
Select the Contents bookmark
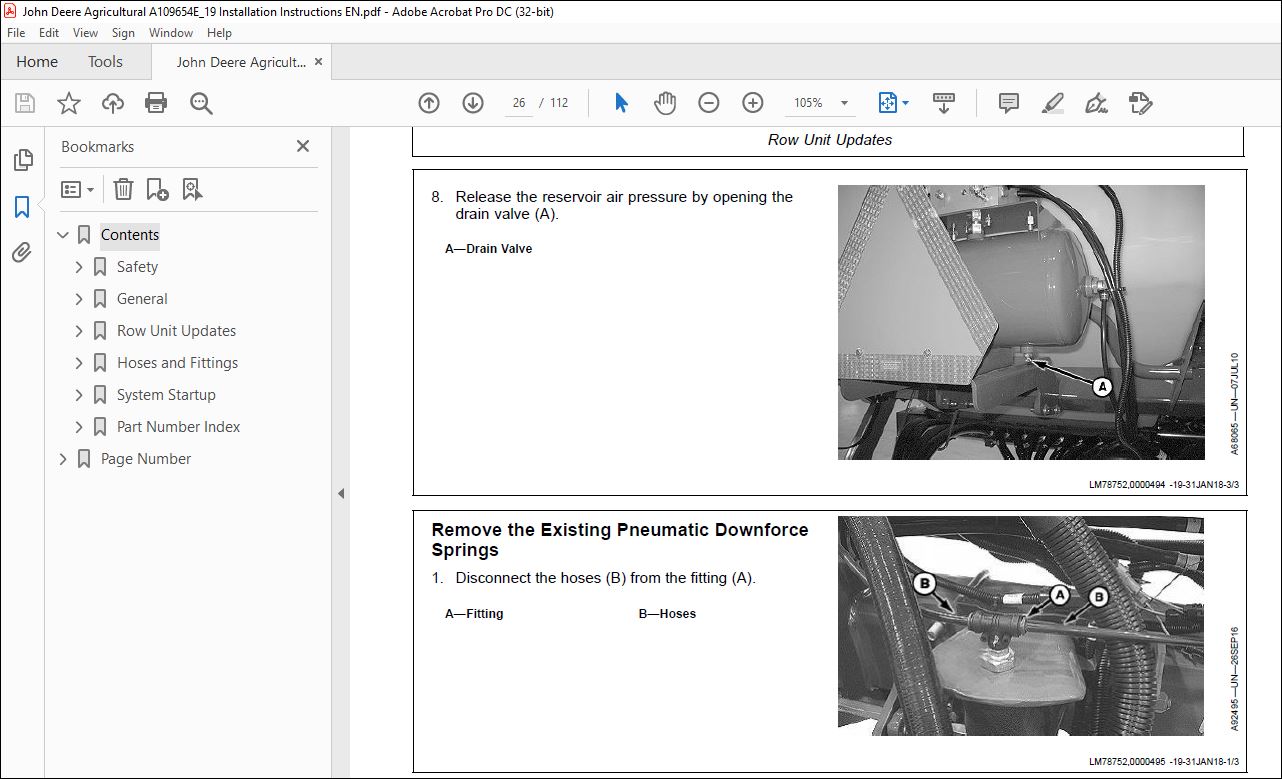pos(130,235)
